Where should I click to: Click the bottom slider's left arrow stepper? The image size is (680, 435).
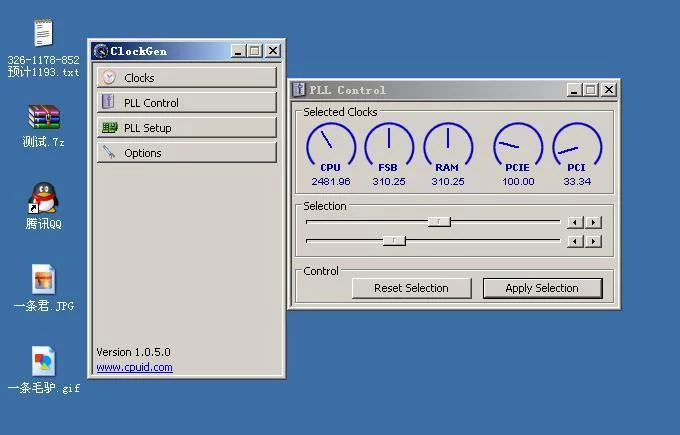tap(575, 241)
